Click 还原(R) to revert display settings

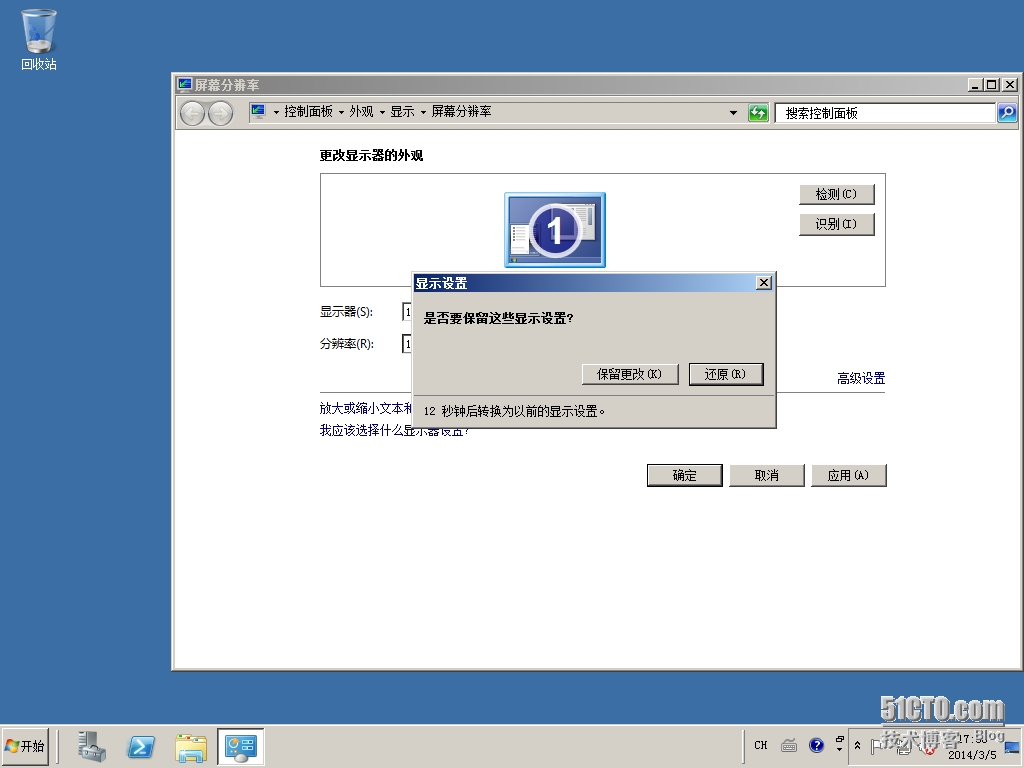[725, 374]
